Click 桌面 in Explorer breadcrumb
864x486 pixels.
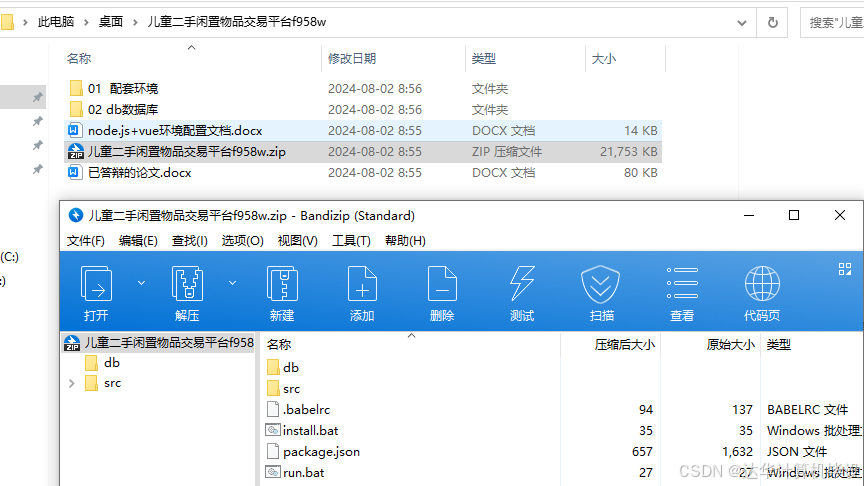[111, 22]
